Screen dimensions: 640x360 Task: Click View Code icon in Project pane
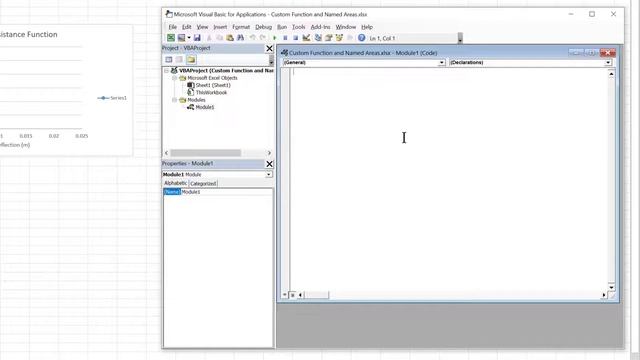(169, 60)
